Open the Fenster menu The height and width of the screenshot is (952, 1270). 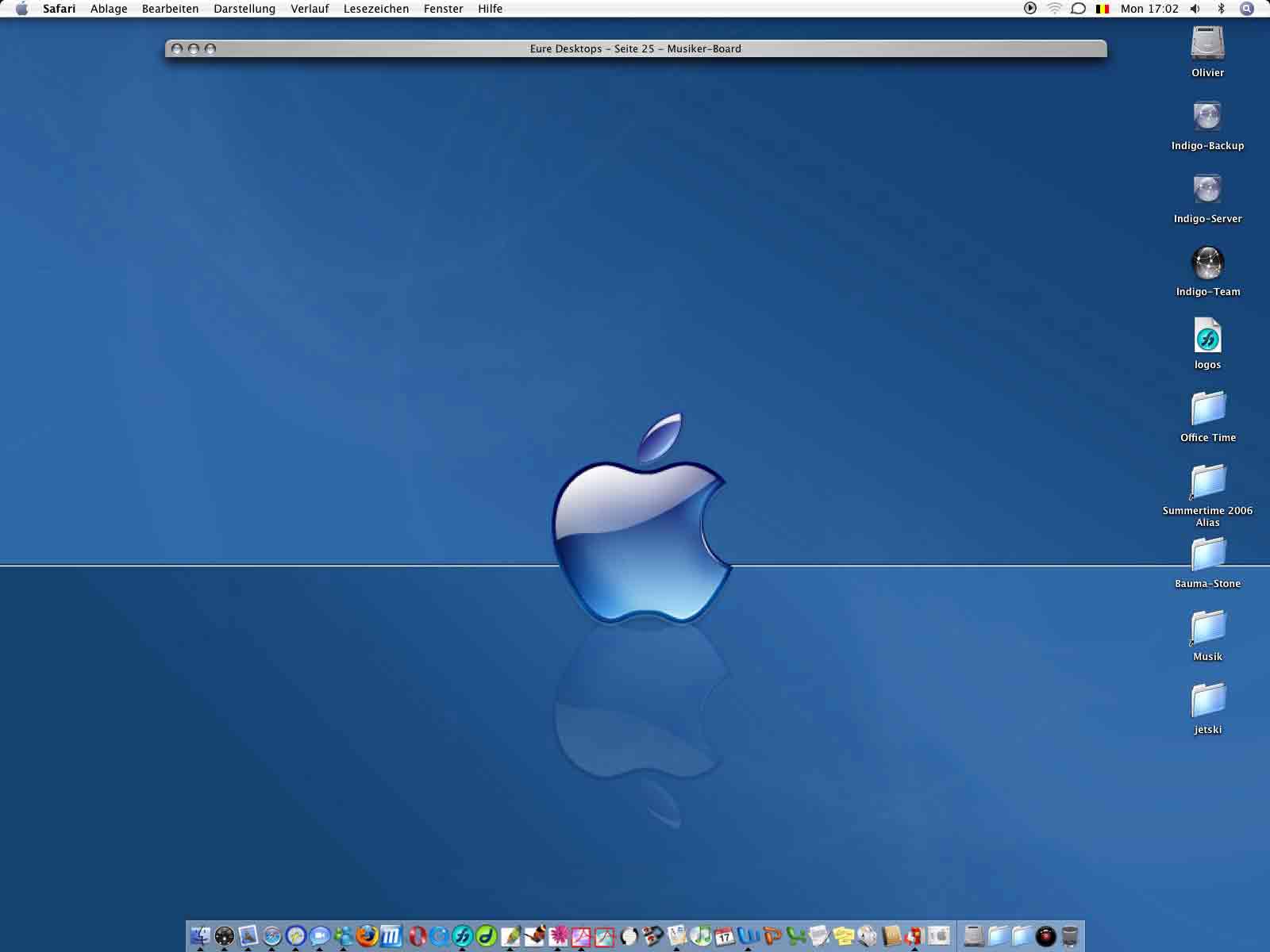[443, 9]
